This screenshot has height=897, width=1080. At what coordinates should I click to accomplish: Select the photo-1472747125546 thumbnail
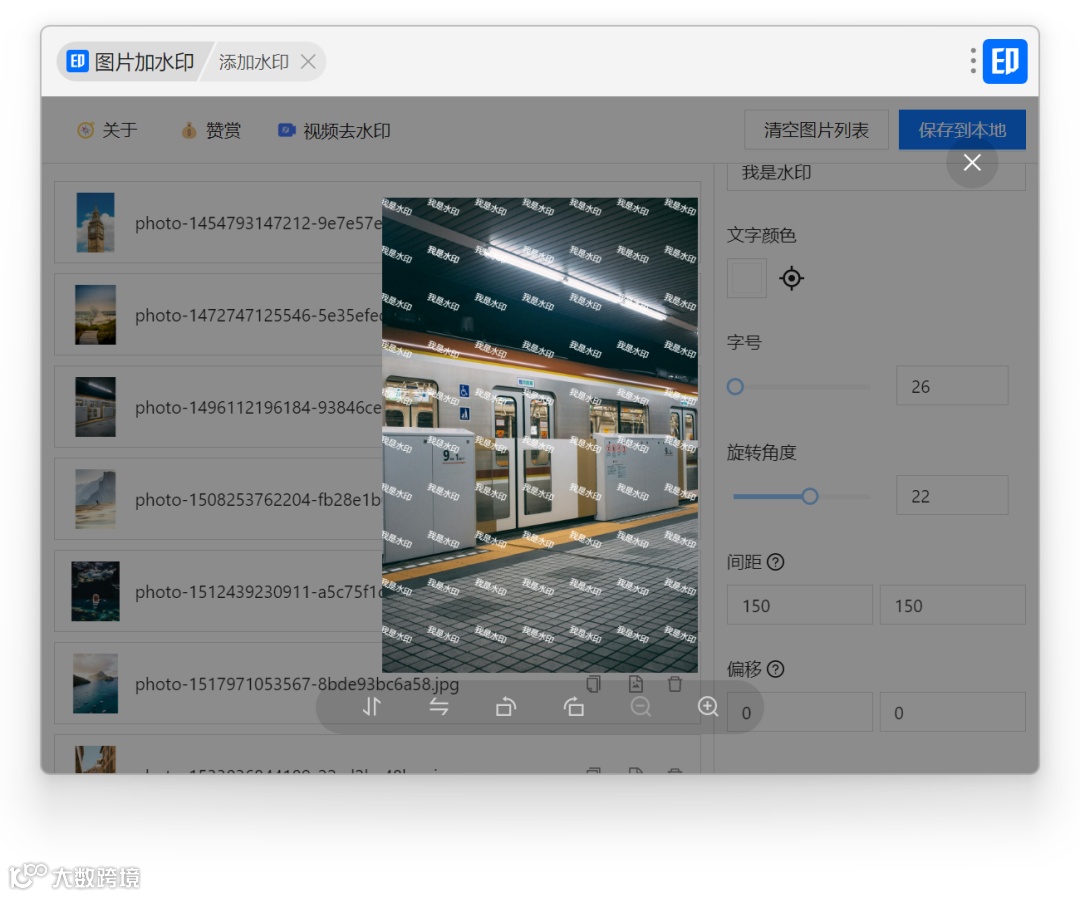tap(95, 314)
